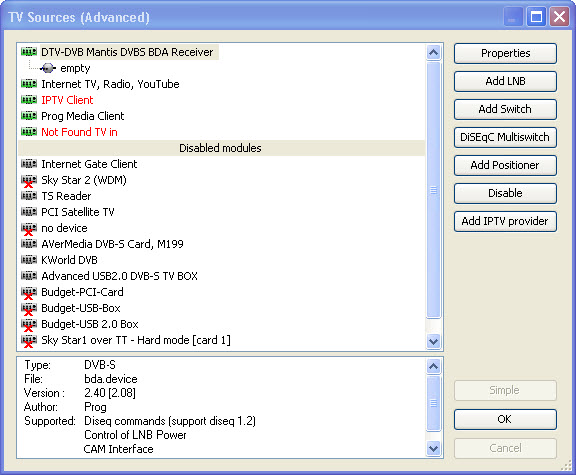Disable the selected module
This screenshot has height=475, width=576.
505,193
